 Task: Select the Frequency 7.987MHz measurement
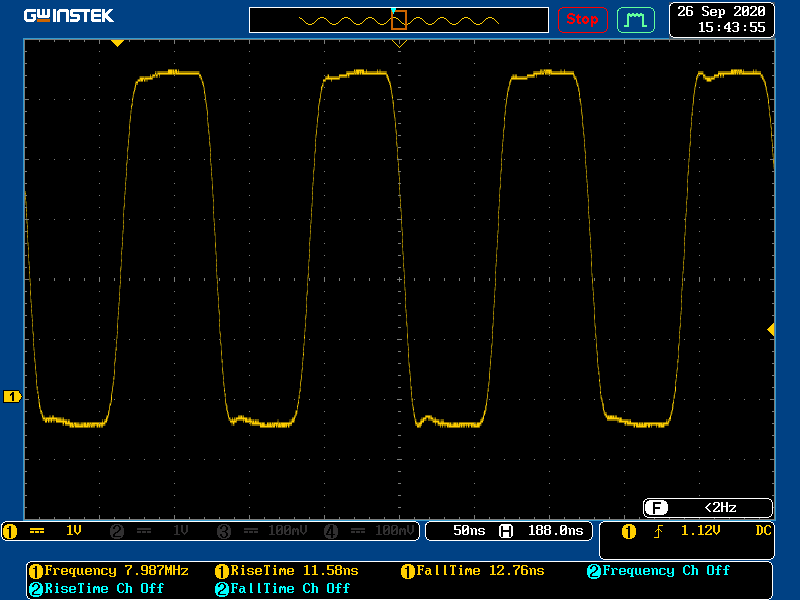point(110,571)
